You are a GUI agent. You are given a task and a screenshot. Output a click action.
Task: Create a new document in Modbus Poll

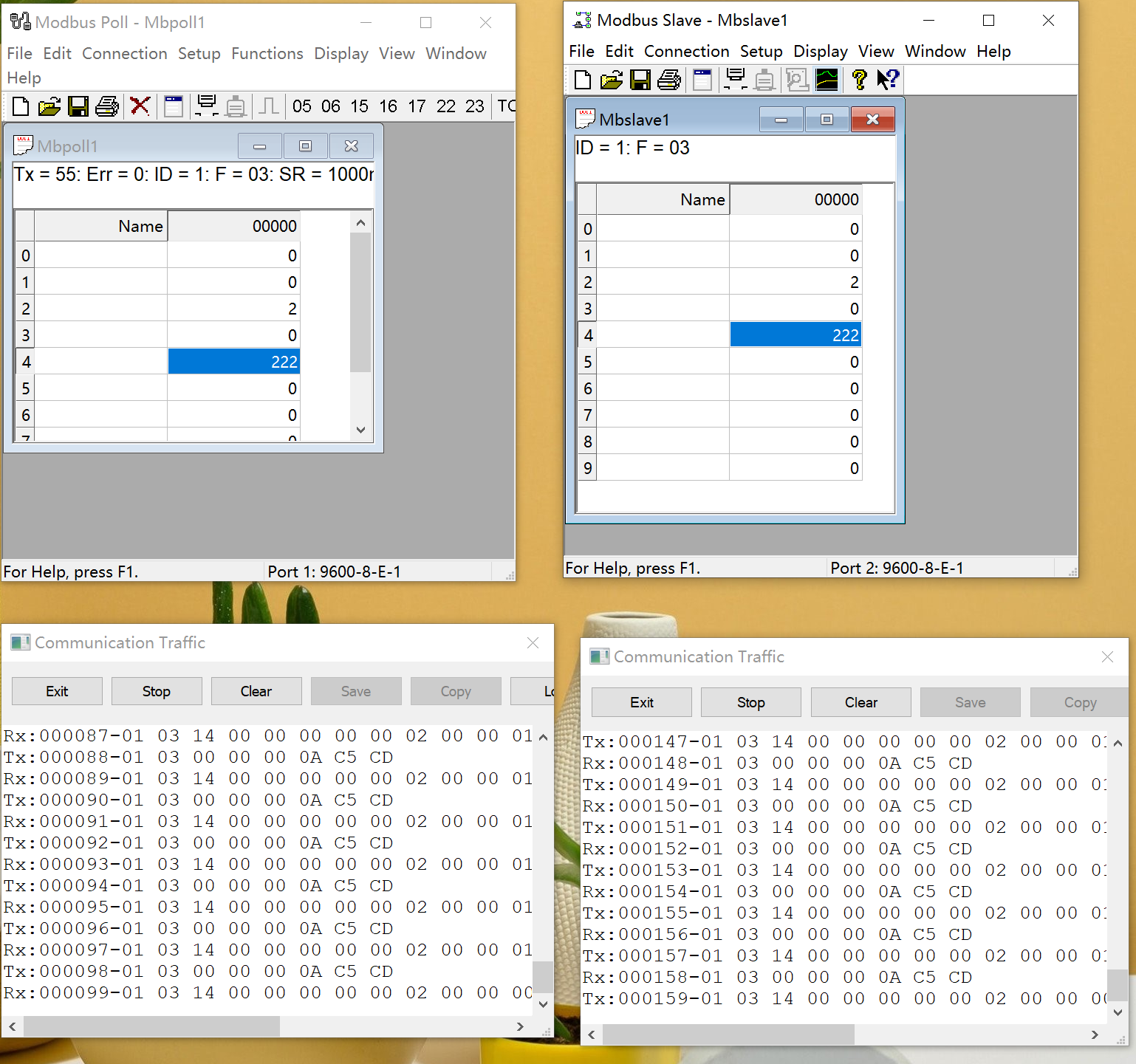(21, 106)
